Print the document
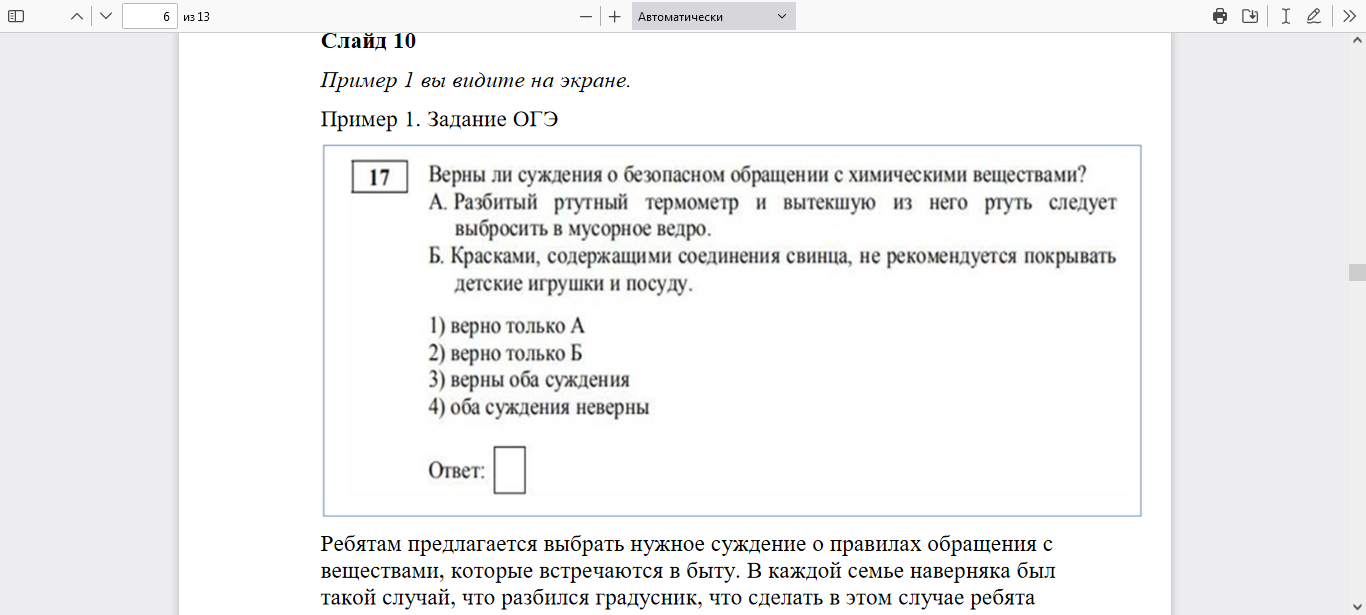The width and height of the screenshot is (1366, 615). pos(1220,16)
